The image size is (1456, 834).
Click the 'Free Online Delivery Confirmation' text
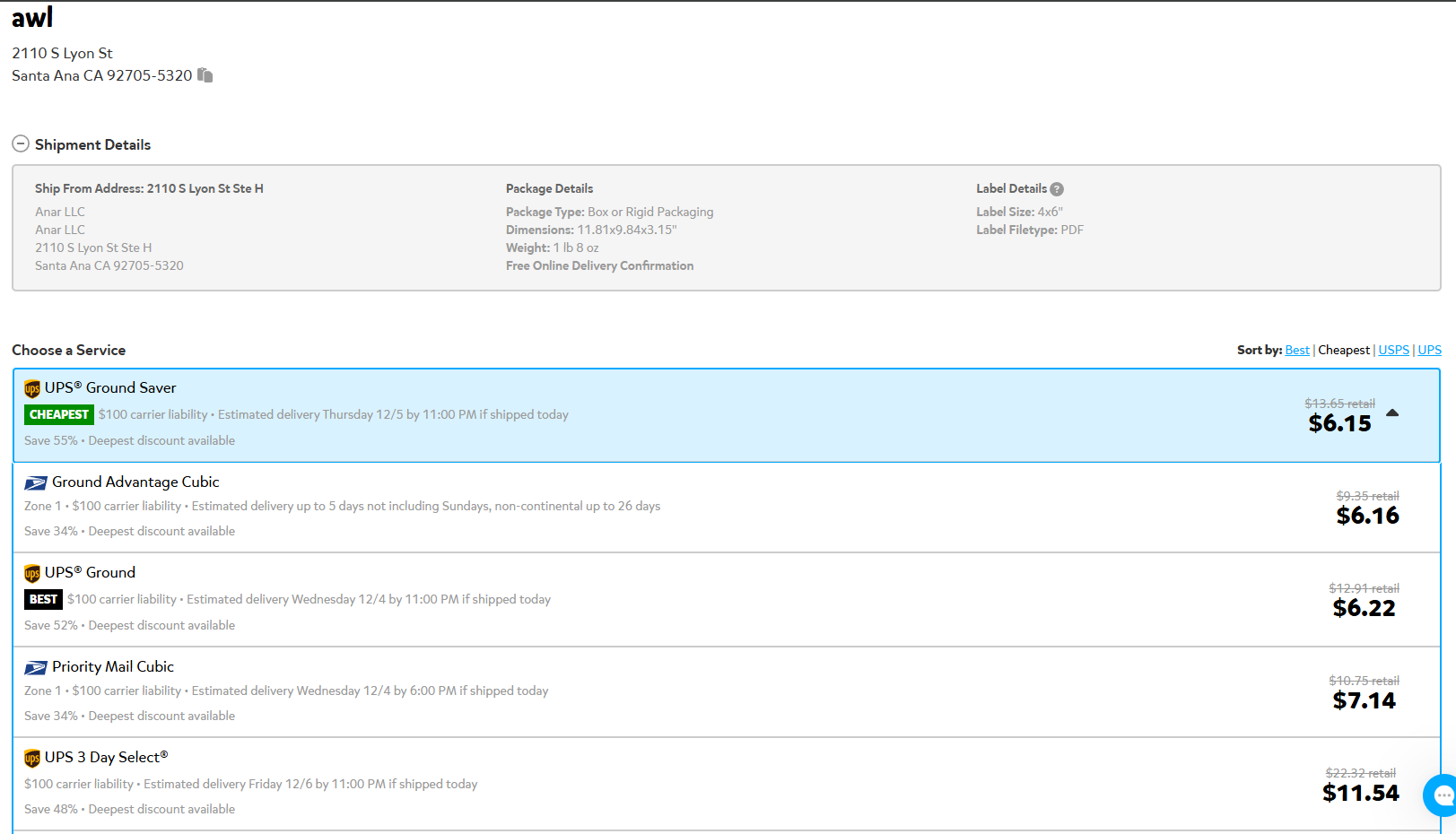pos(599,265)
